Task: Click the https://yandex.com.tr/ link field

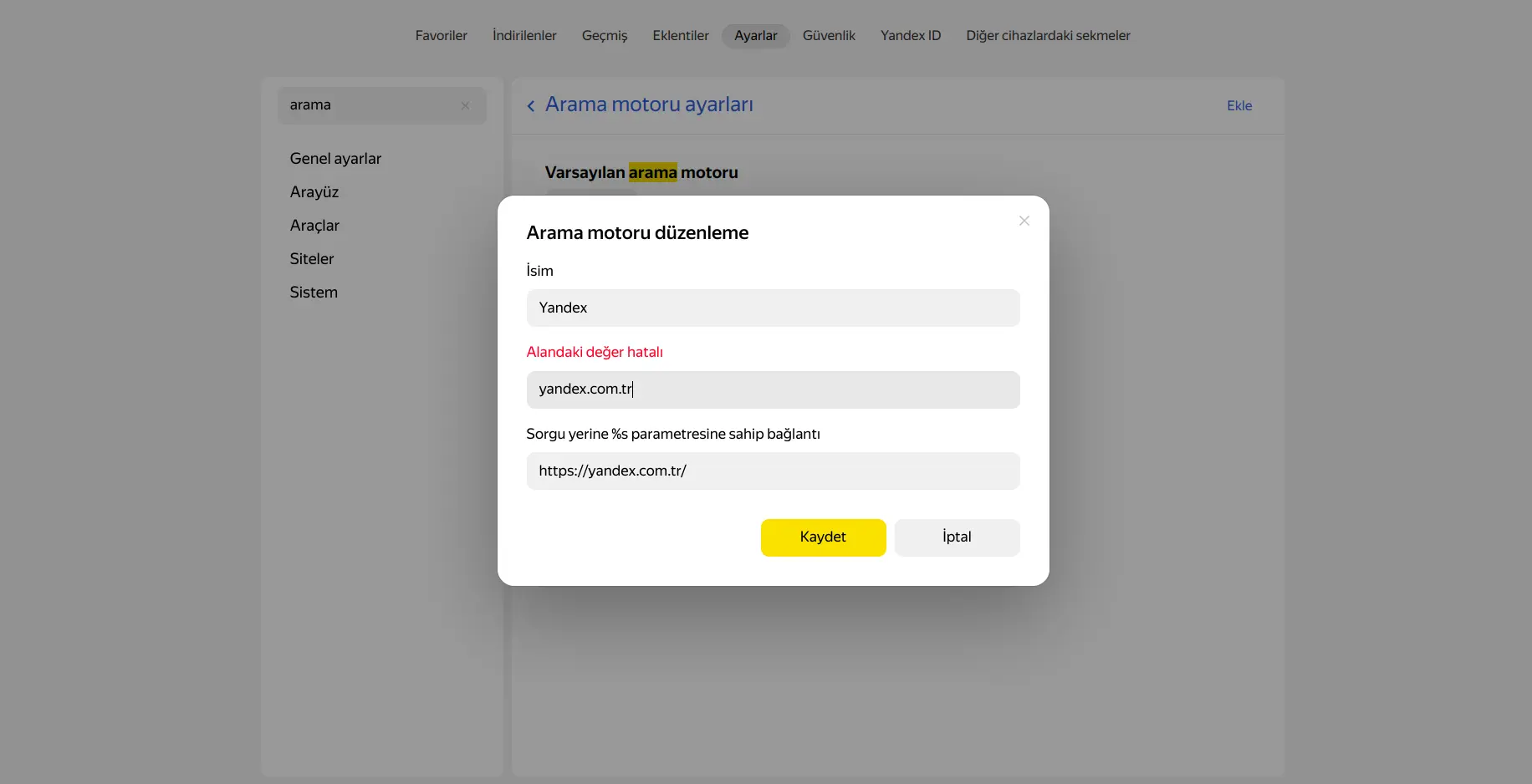Action: point(773,471)
